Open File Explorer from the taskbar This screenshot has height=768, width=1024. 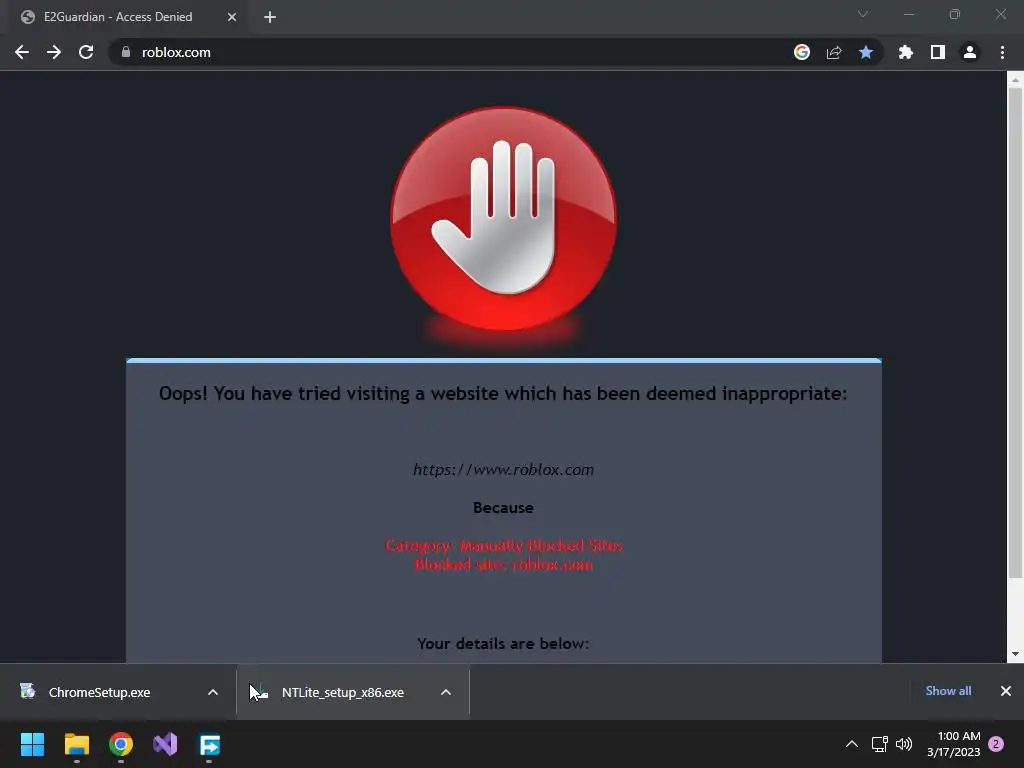pyautogui.click(x=76, y=744)
